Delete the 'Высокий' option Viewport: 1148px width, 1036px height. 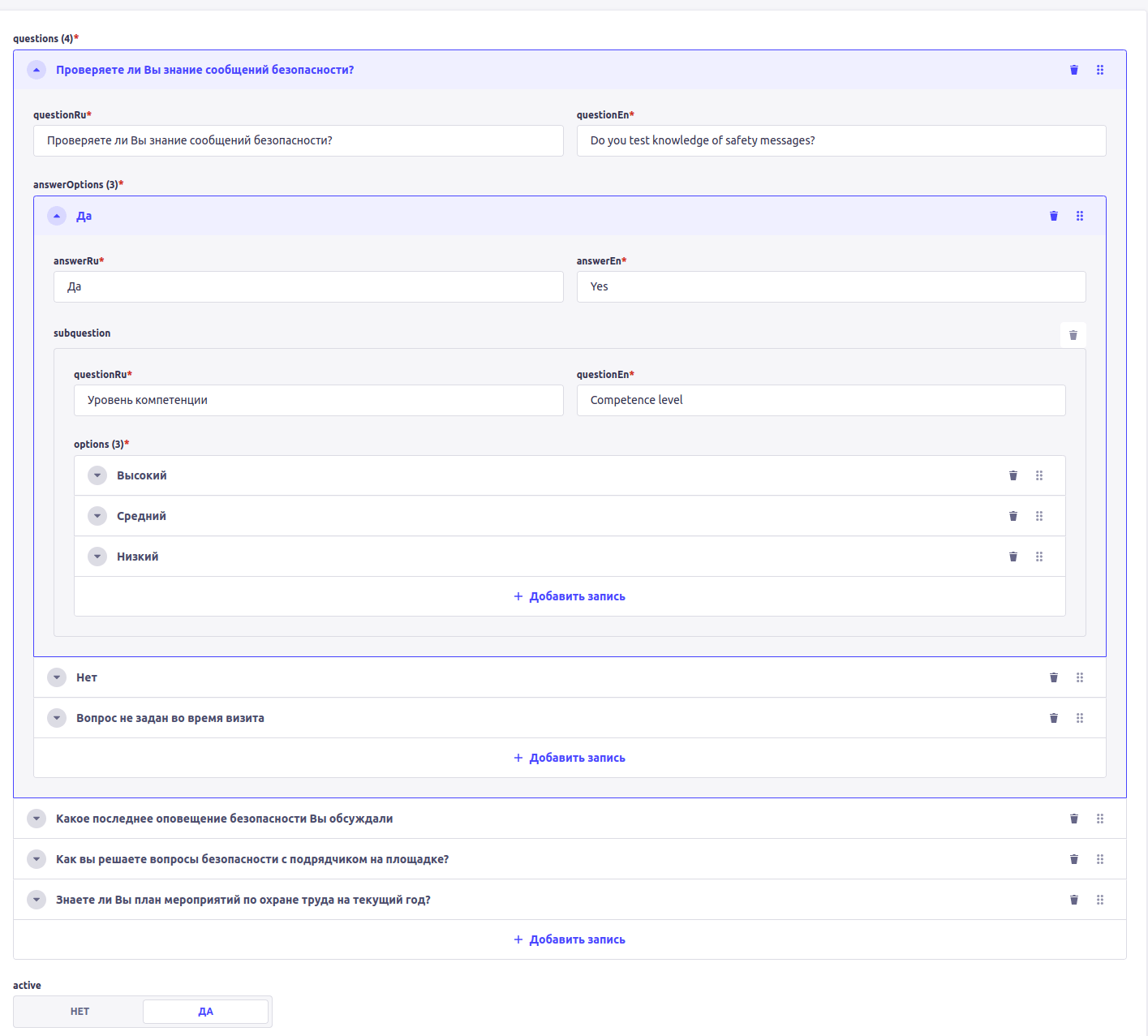1013,475
